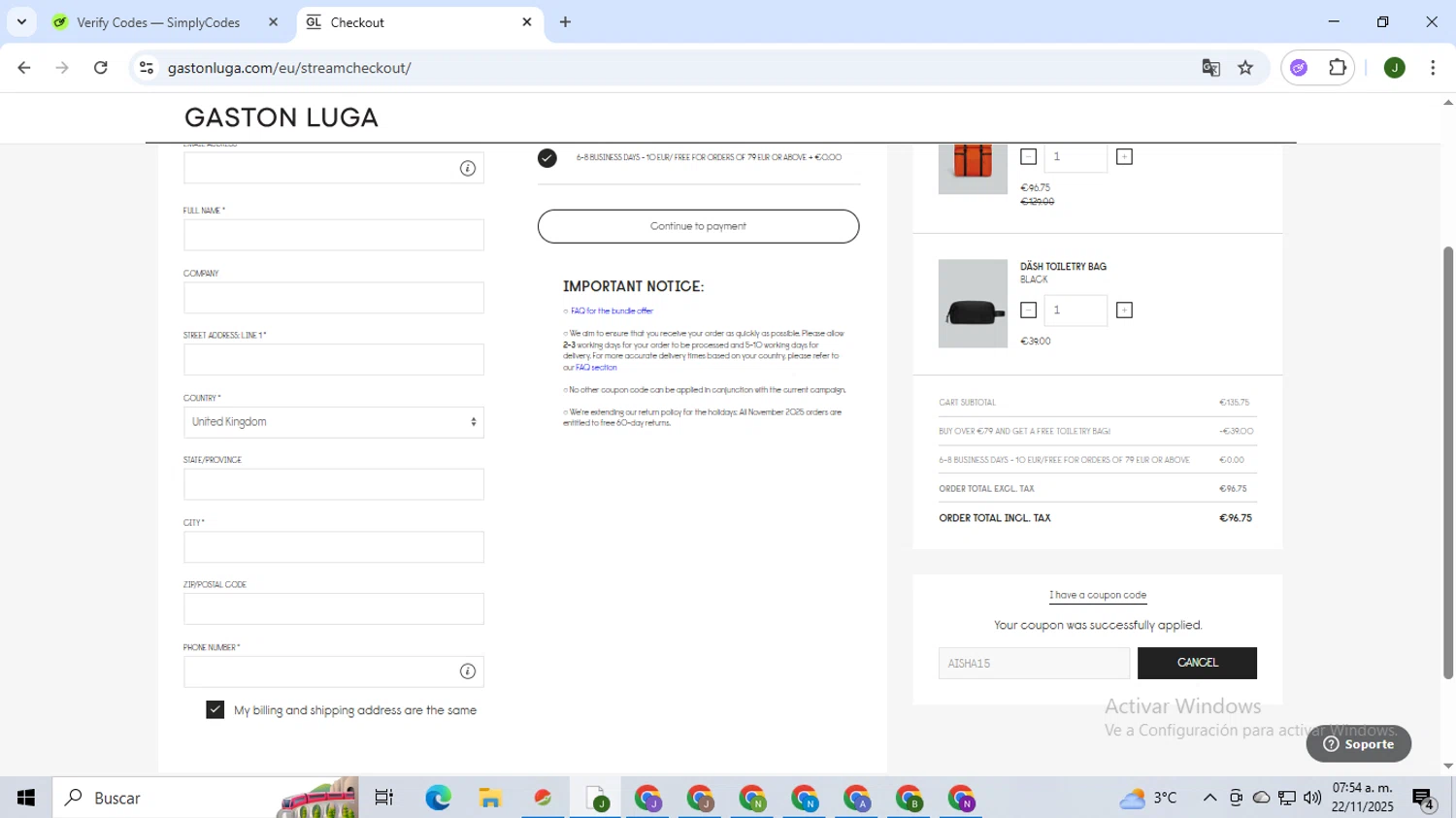Uncheck billing and shipping address same checkbox
This screenshot has height=818, width=1456.
(215, 710)
